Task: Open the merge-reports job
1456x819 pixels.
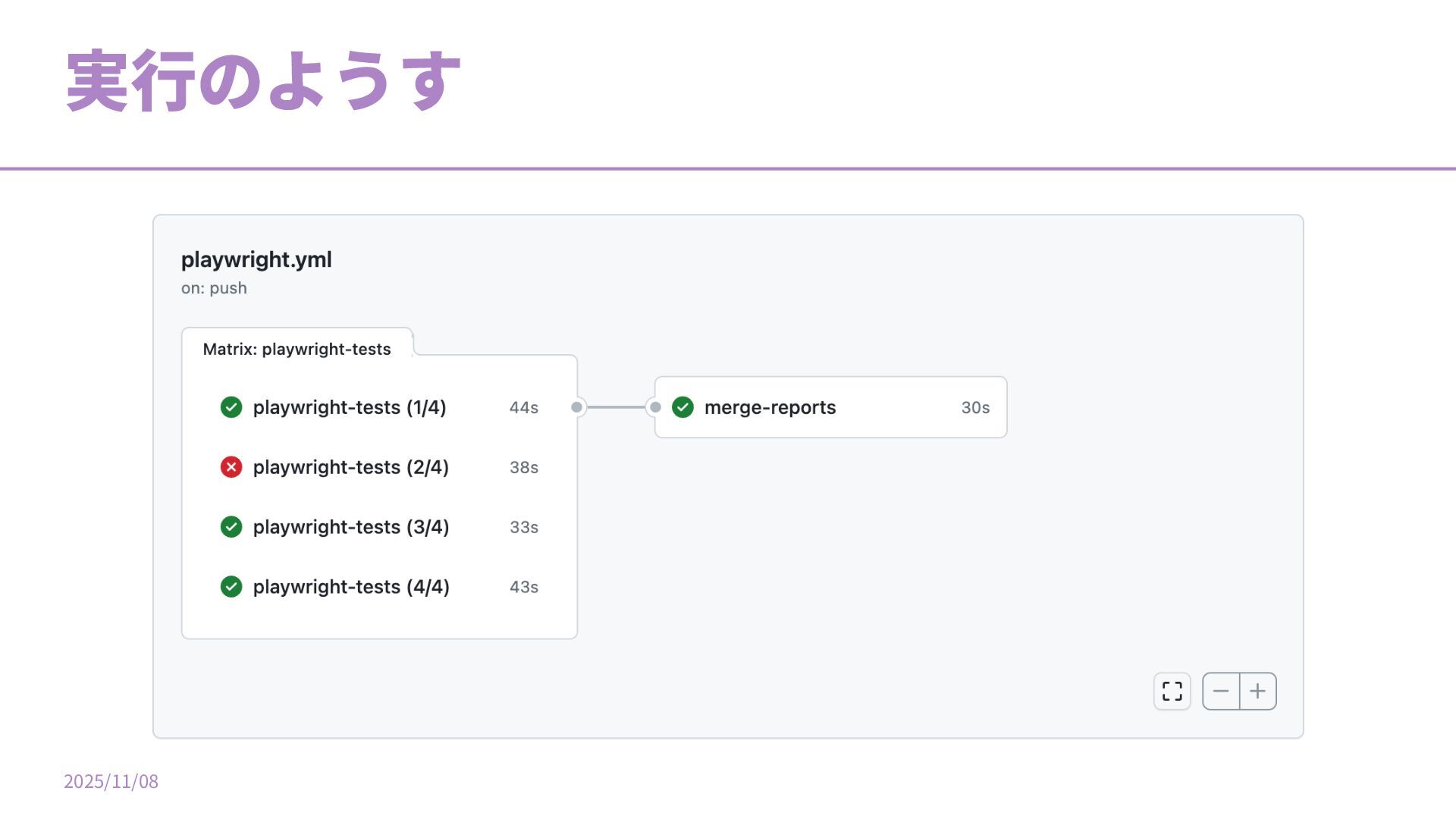Action: coord(770,407)
